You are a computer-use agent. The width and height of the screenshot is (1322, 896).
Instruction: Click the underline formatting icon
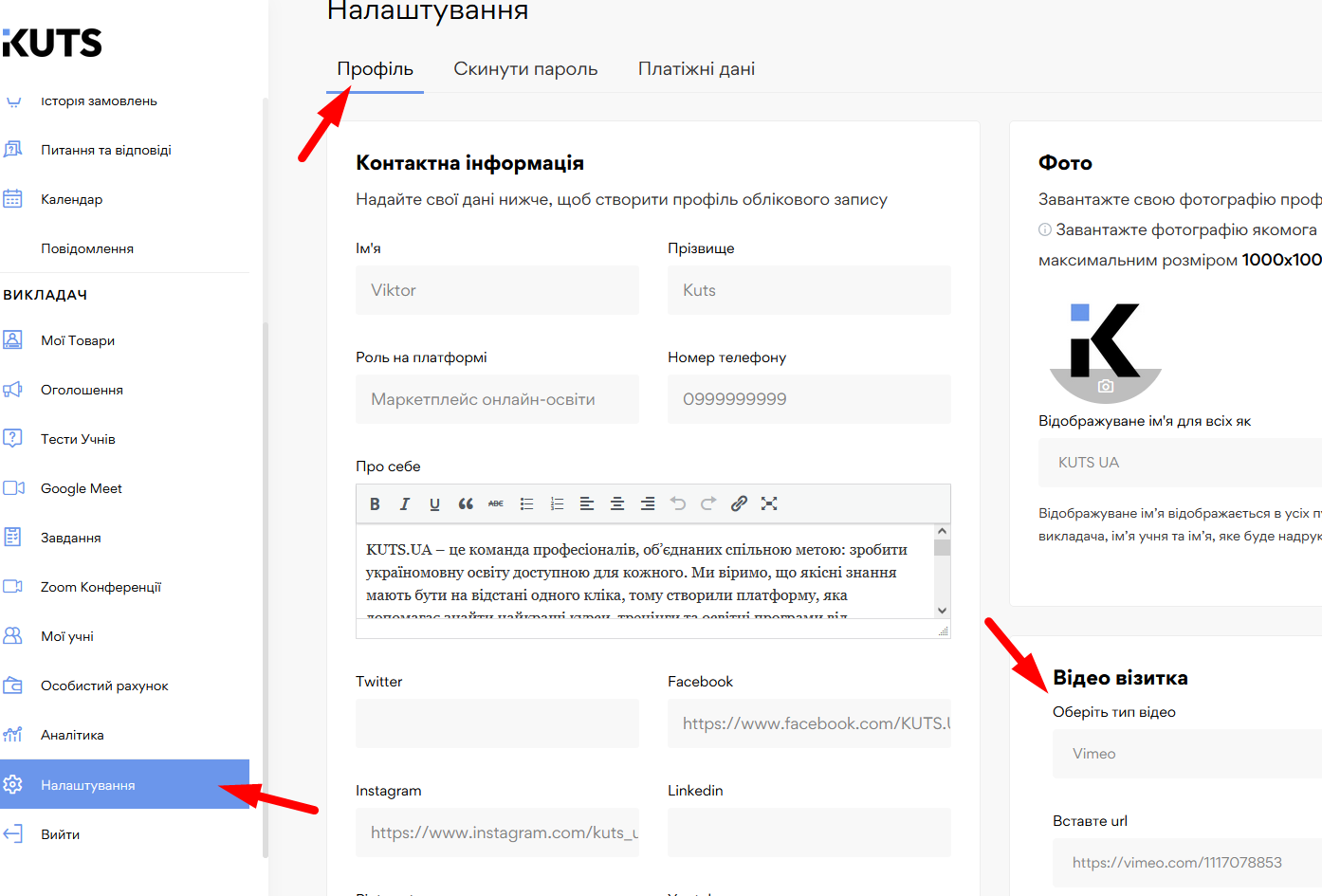click(434, 504)
